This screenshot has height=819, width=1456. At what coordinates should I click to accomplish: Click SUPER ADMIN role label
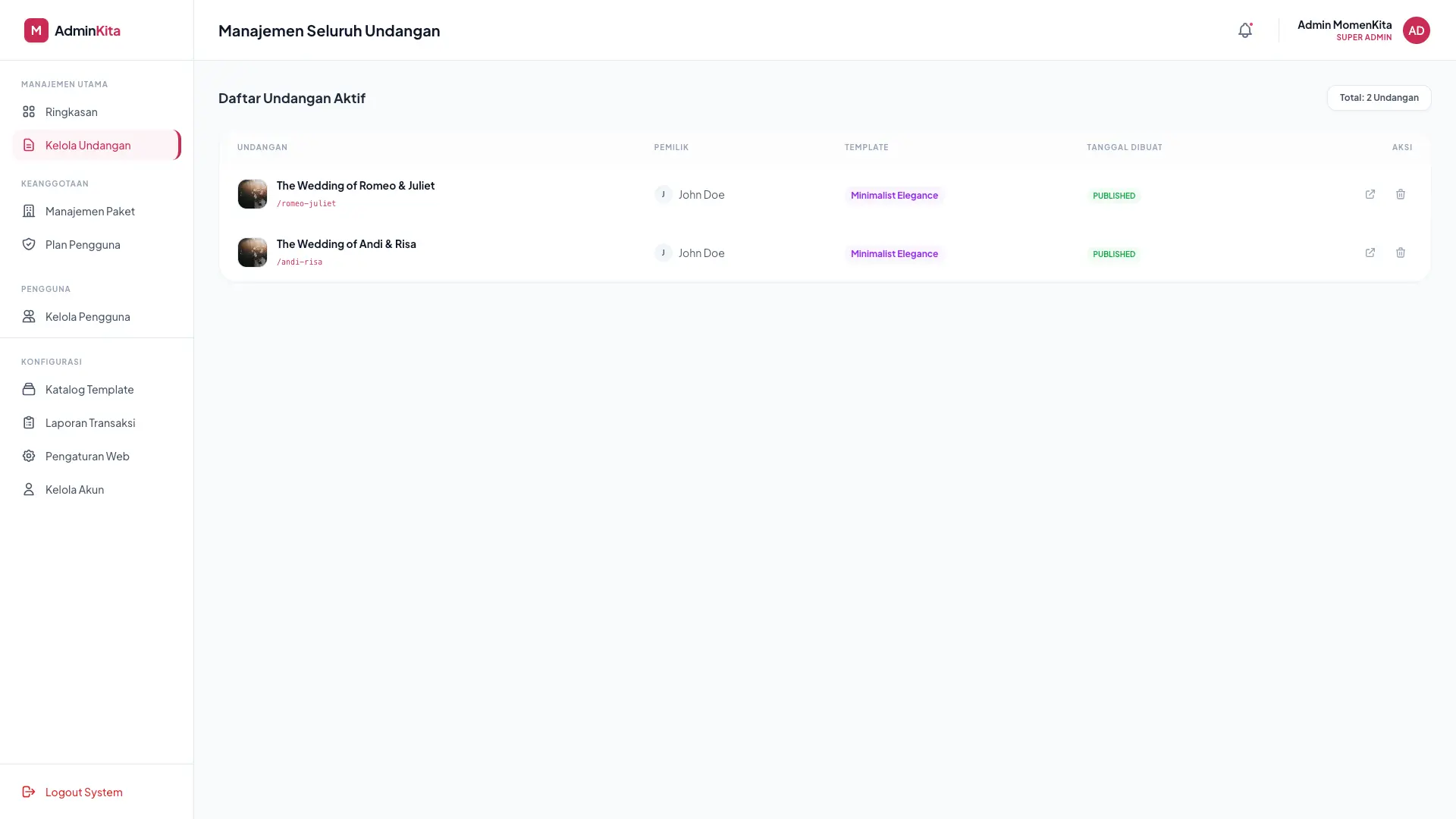coord(1363,37)
